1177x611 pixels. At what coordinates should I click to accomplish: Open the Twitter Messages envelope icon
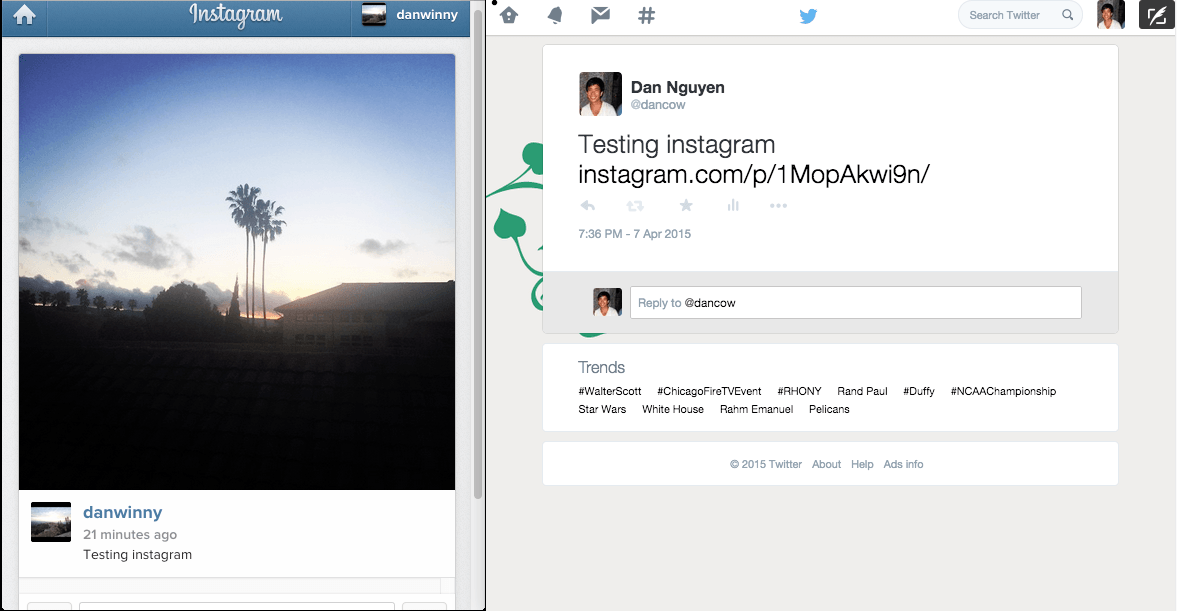coord(601,15)
